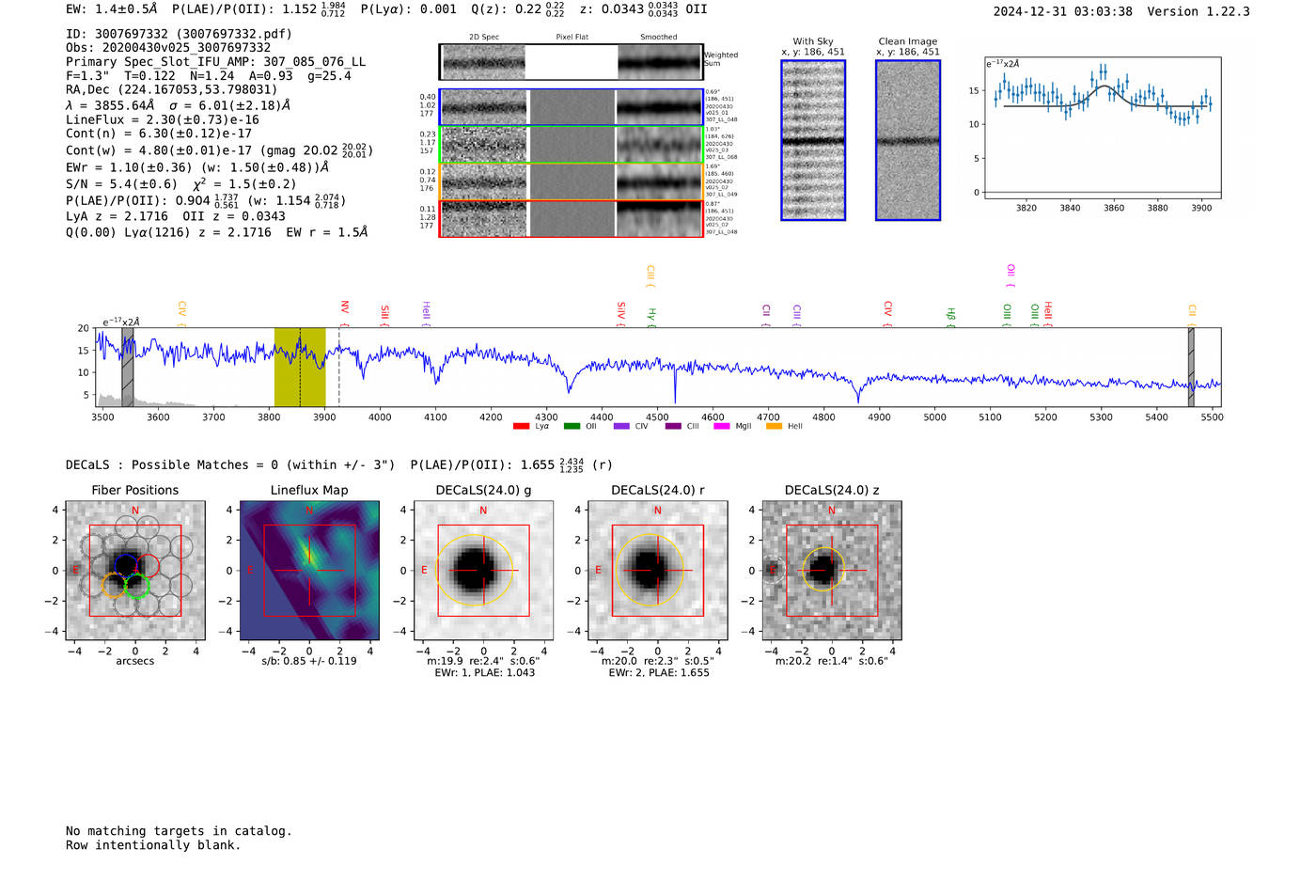Viewport: 1316px width, 896px height.
Task: Select the blue-bordered fiber spectrum row
Action: (x=572, y=107)
